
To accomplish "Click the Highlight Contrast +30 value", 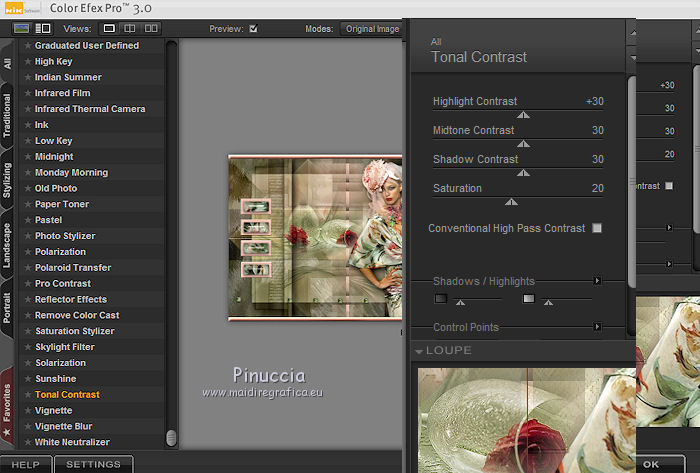I will (x=595, y=101).
